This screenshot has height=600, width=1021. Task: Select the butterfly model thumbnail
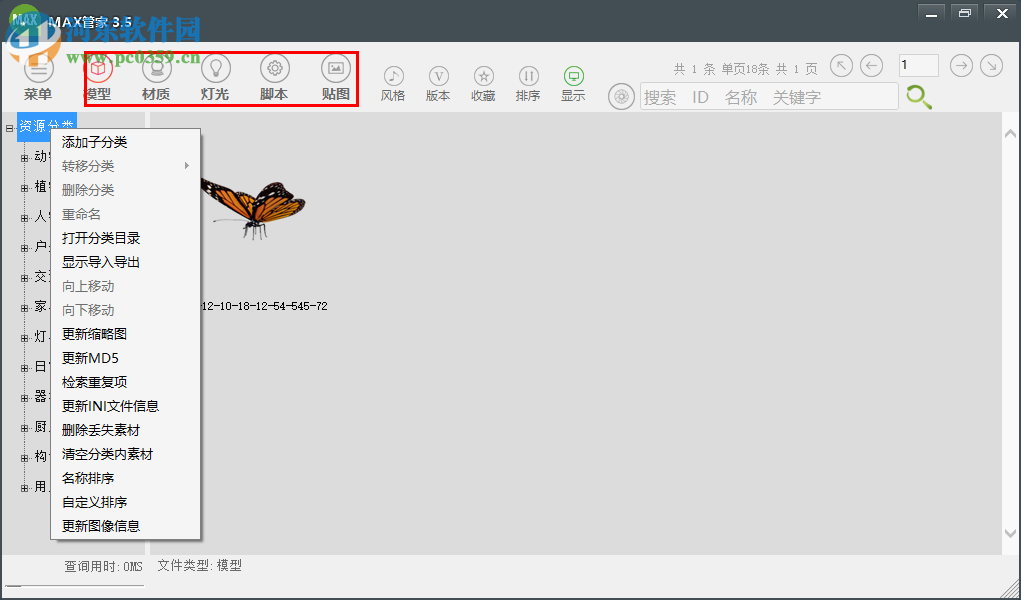pos(253,210)
